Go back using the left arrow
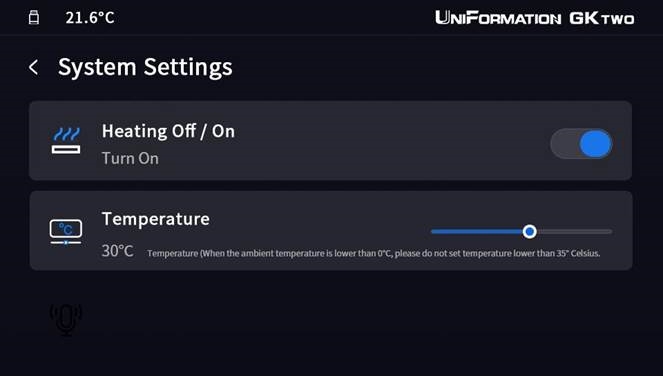Screen dimensions: 663x376 (x=33, y=67)
